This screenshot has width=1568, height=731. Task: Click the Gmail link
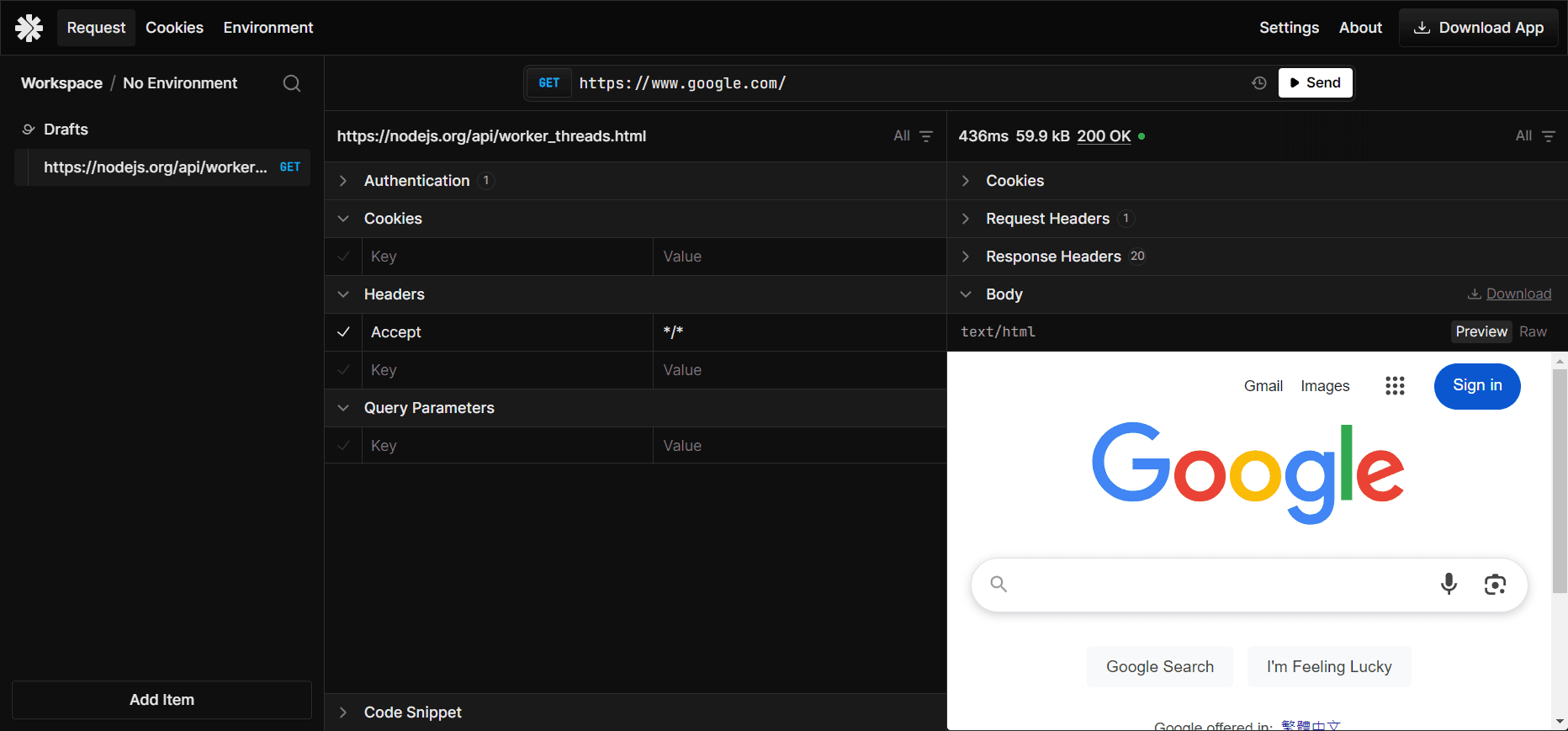tap(1263, 386)
